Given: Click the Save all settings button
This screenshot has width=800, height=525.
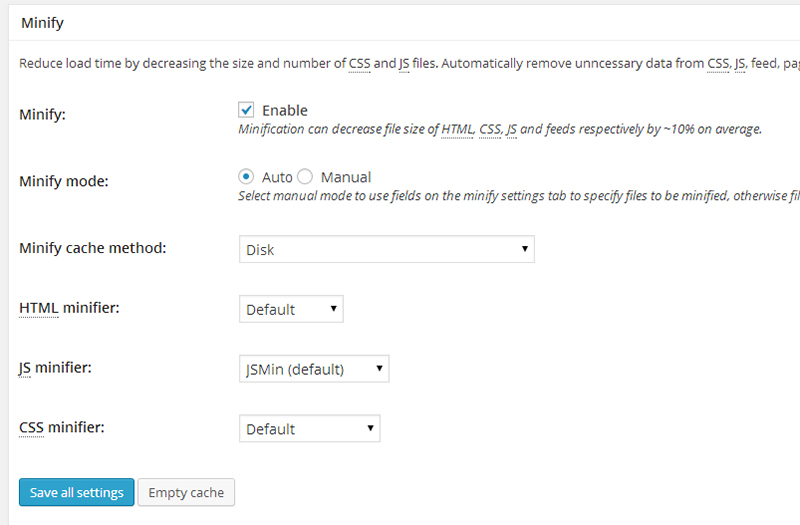Looking at the screenshot, I should 76,492.
